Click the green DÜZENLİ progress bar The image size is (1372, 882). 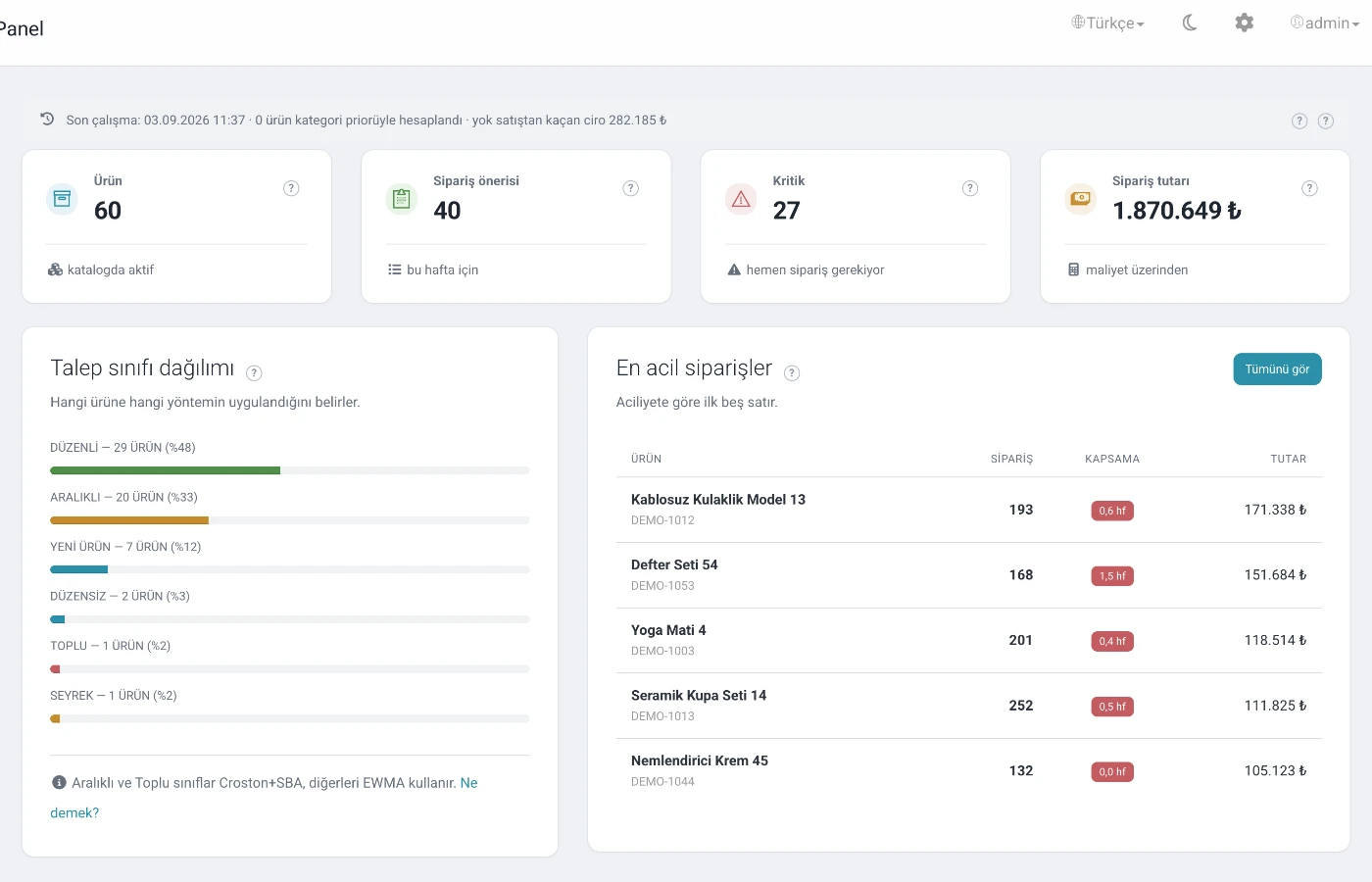point(165,470)
